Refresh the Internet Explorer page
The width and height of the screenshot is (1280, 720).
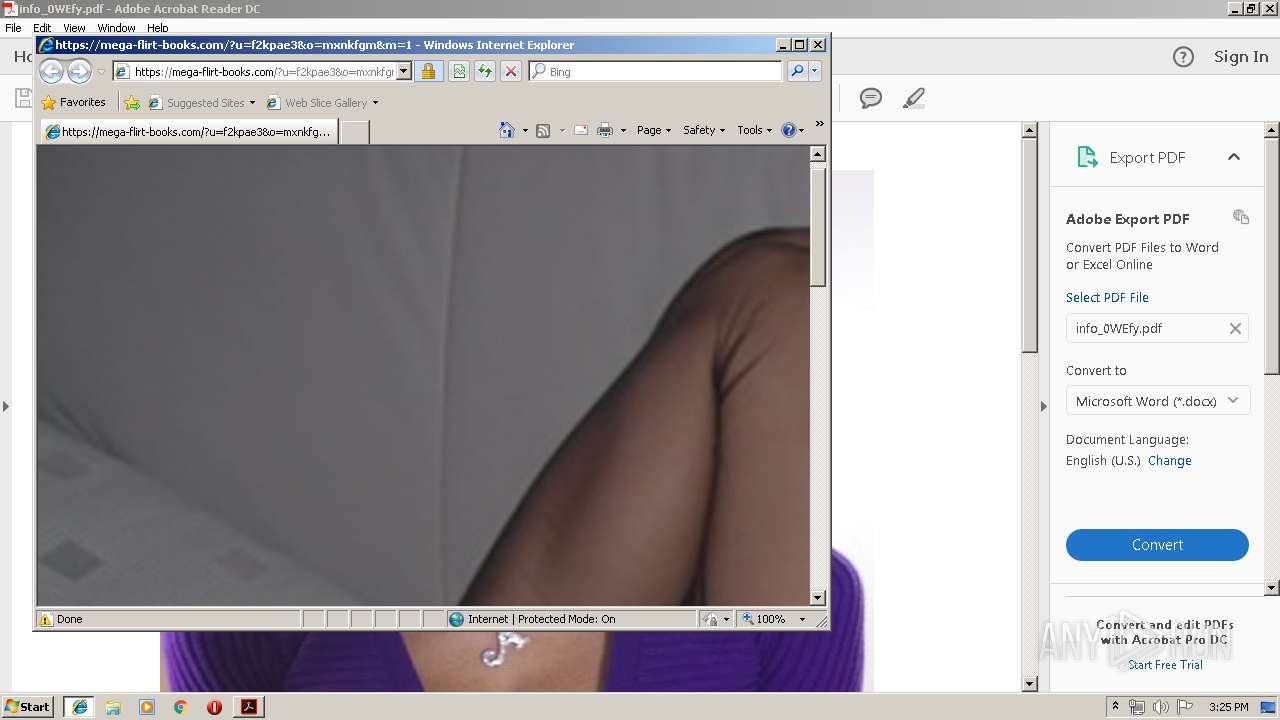point(485,71)
